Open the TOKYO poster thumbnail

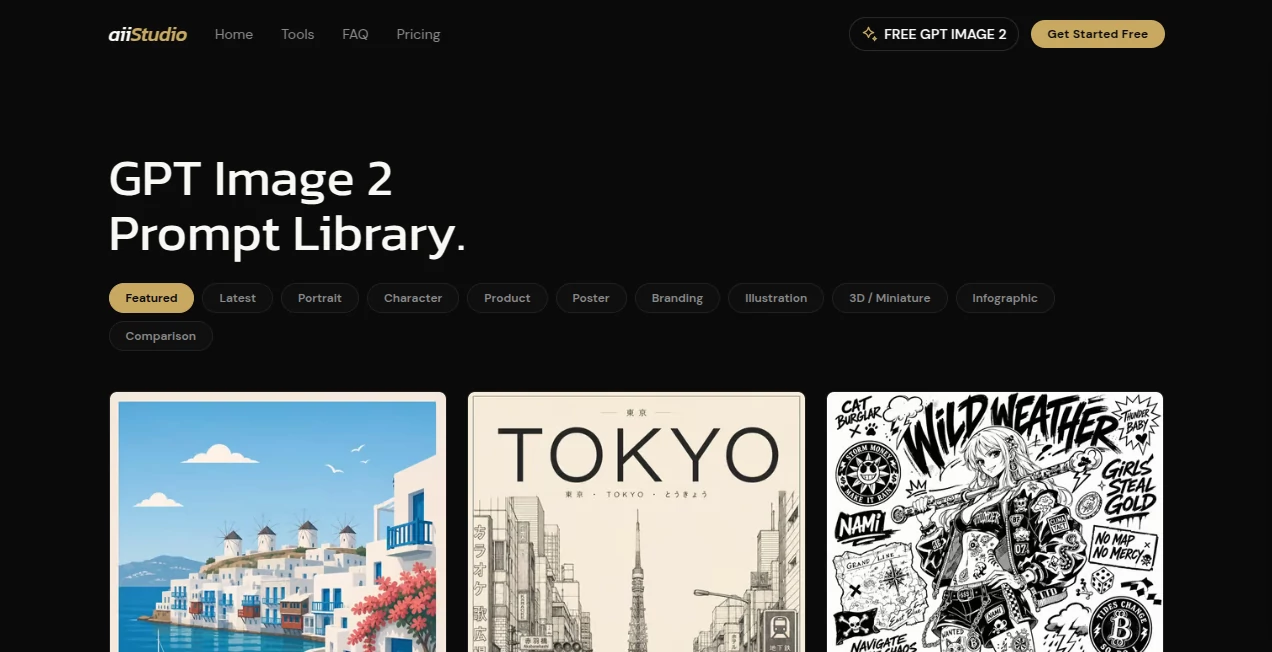(637, 522)
